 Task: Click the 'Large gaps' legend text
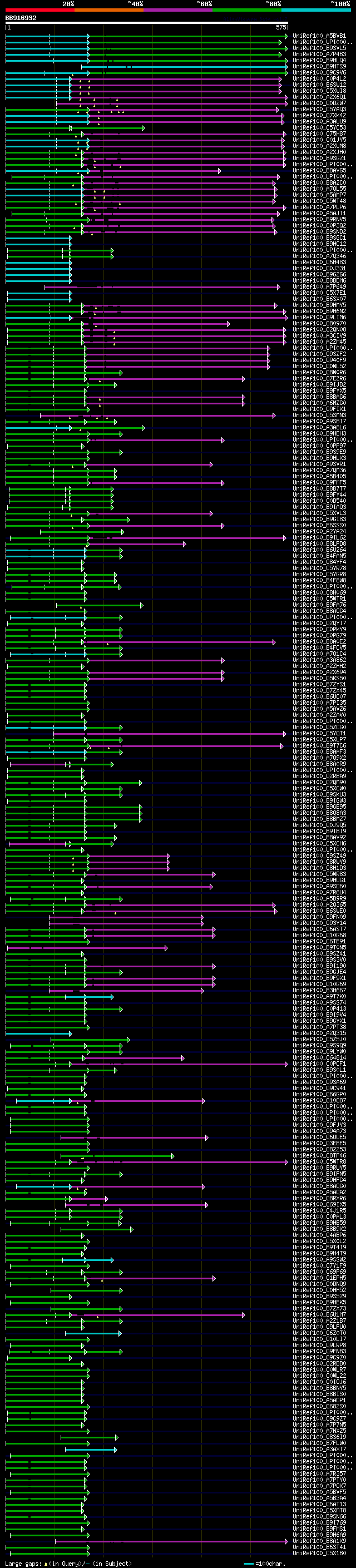point(23,1563)
